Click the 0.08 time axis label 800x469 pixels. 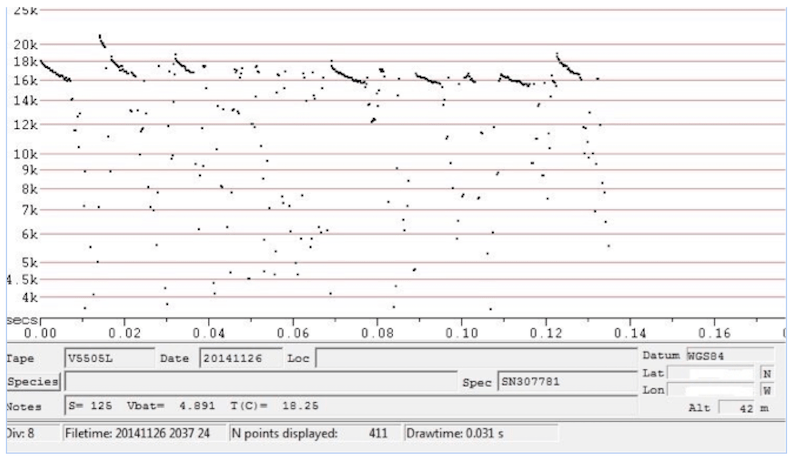tap(378, 331)
